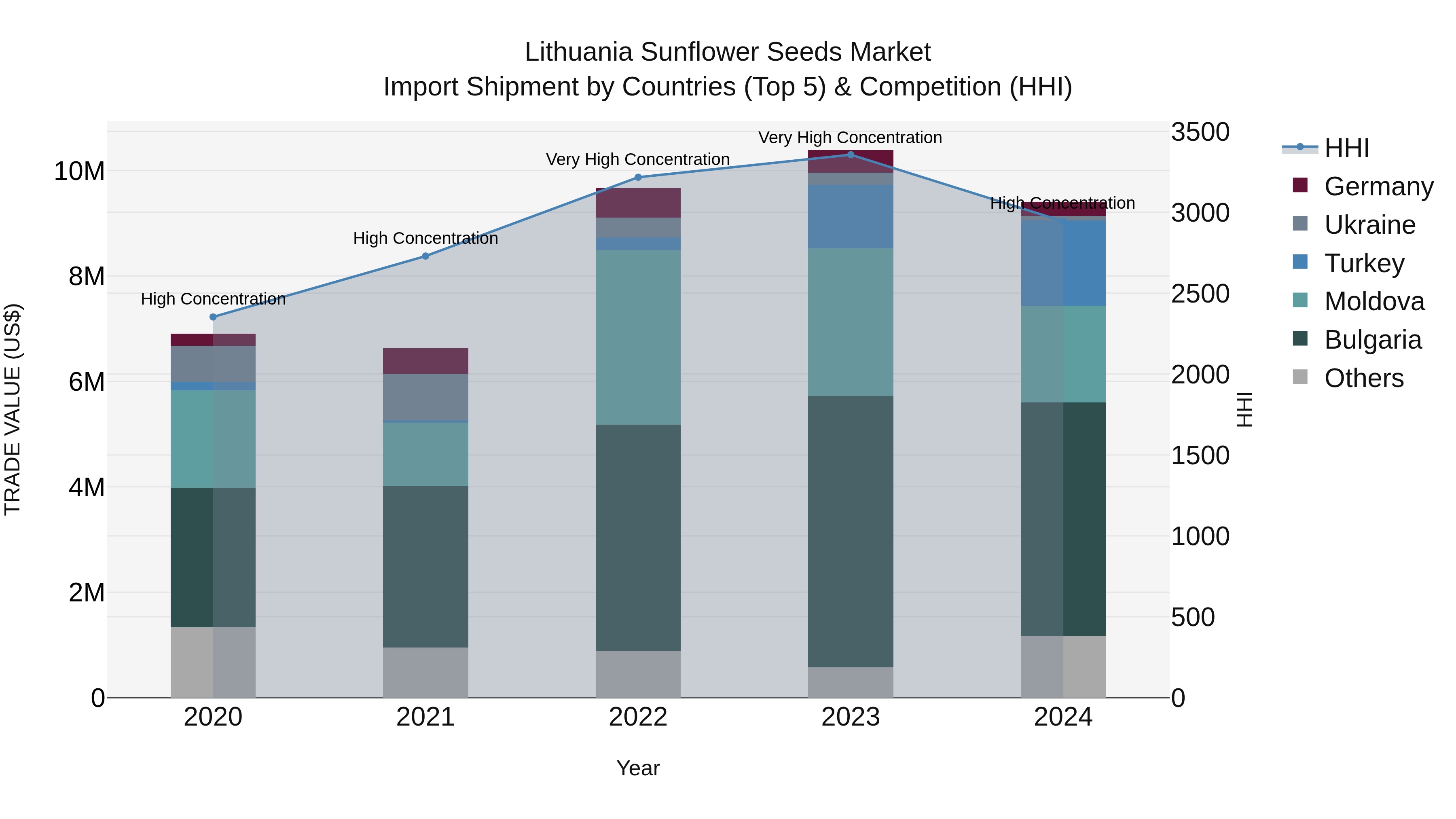Click the 'High Concentration' label above 2020

tap(213, 299)
